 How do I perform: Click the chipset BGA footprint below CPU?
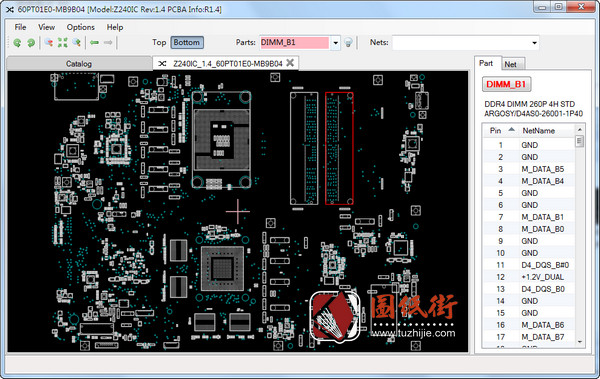tap(222, 268)
